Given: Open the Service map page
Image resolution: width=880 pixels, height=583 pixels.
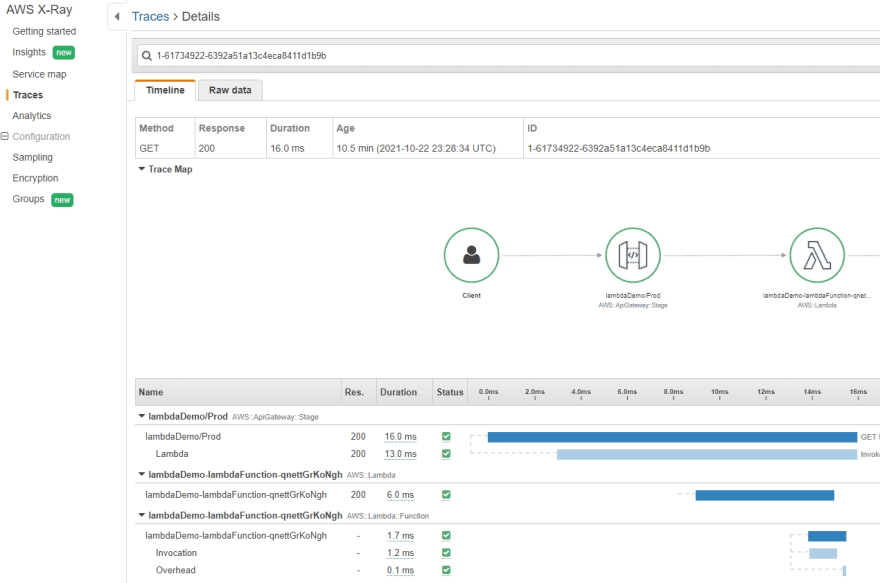Looking at the screenshot, I should click(x=39, y=74).
